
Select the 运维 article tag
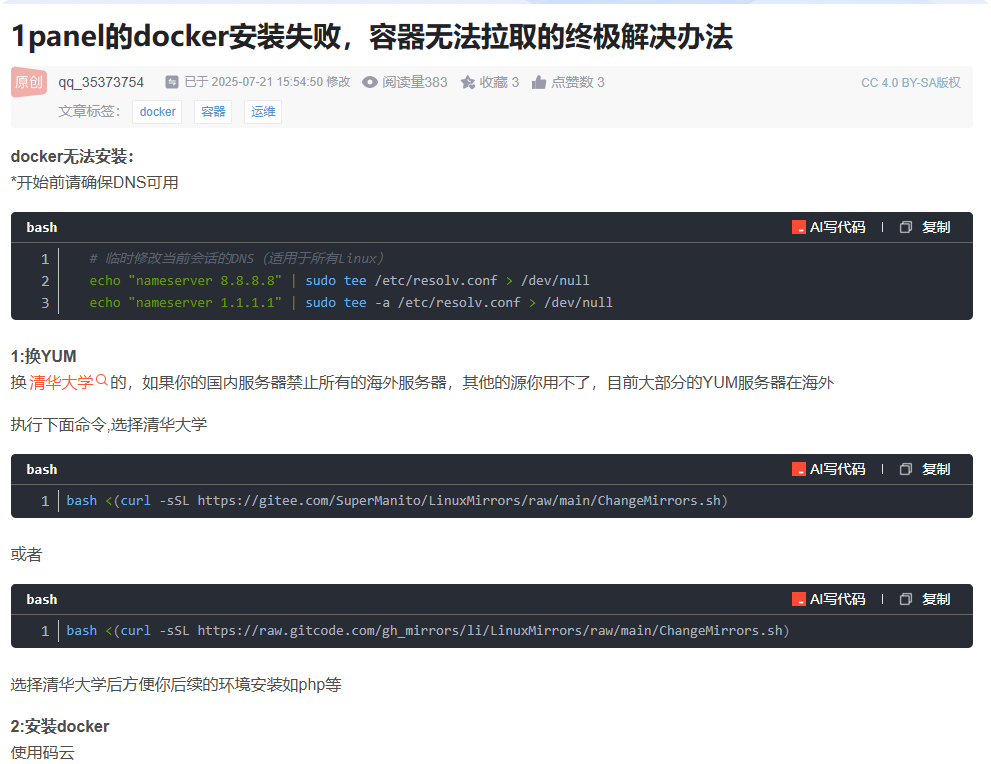click(x=263, y=112)
